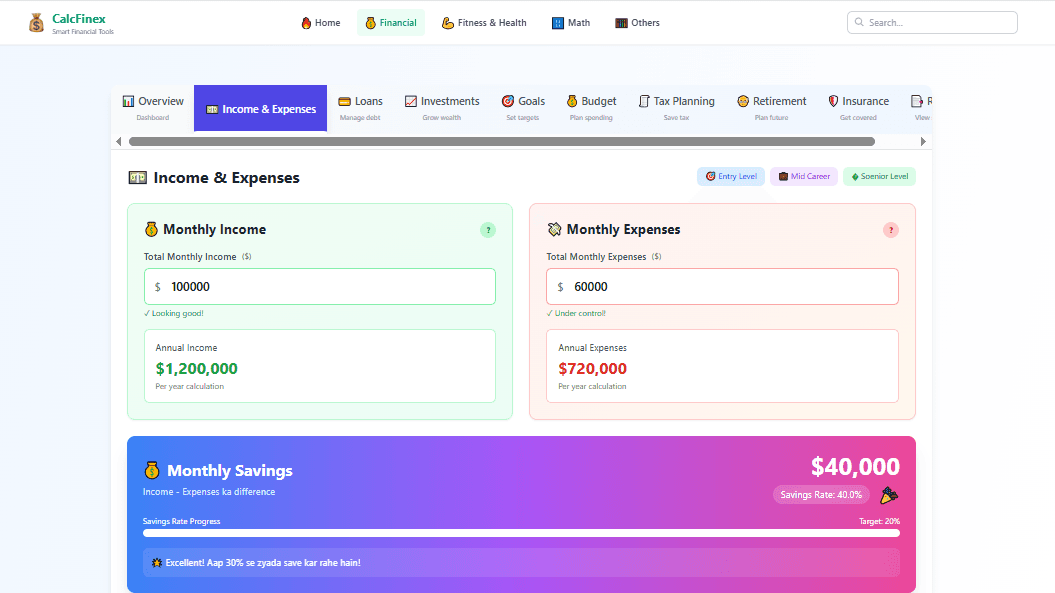This screenshot has height=593, width=1055.
Task: Select the Income & Expenses tab
Action: 260,108
